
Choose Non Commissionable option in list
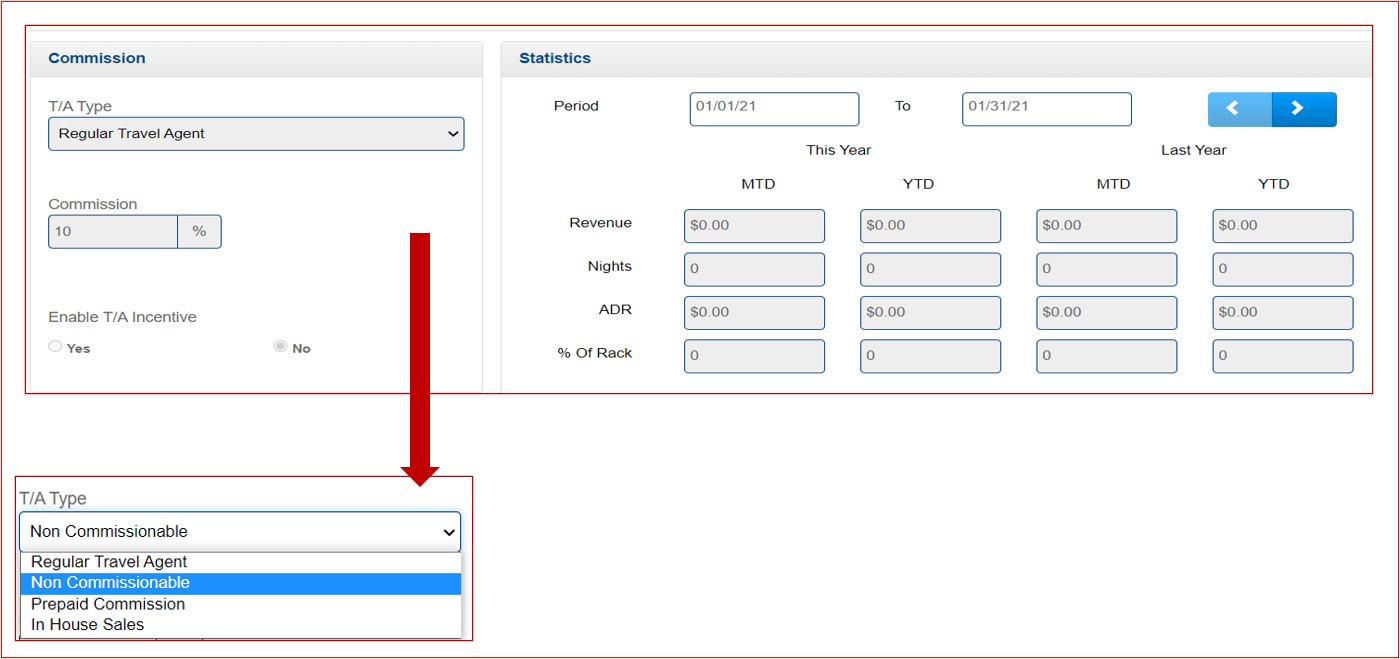pos(110,583)
